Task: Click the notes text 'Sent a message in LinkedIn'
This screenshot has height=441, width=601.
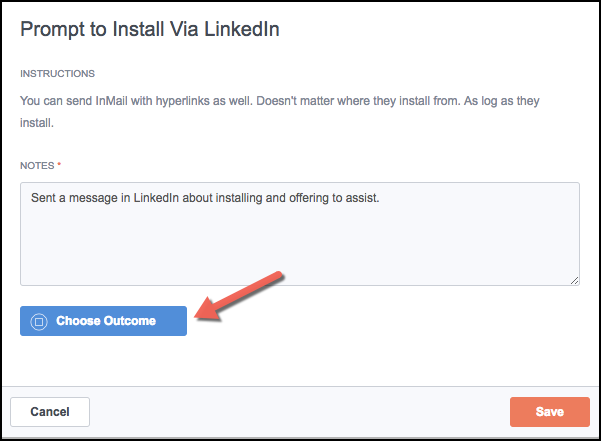Action: point(105,198)
